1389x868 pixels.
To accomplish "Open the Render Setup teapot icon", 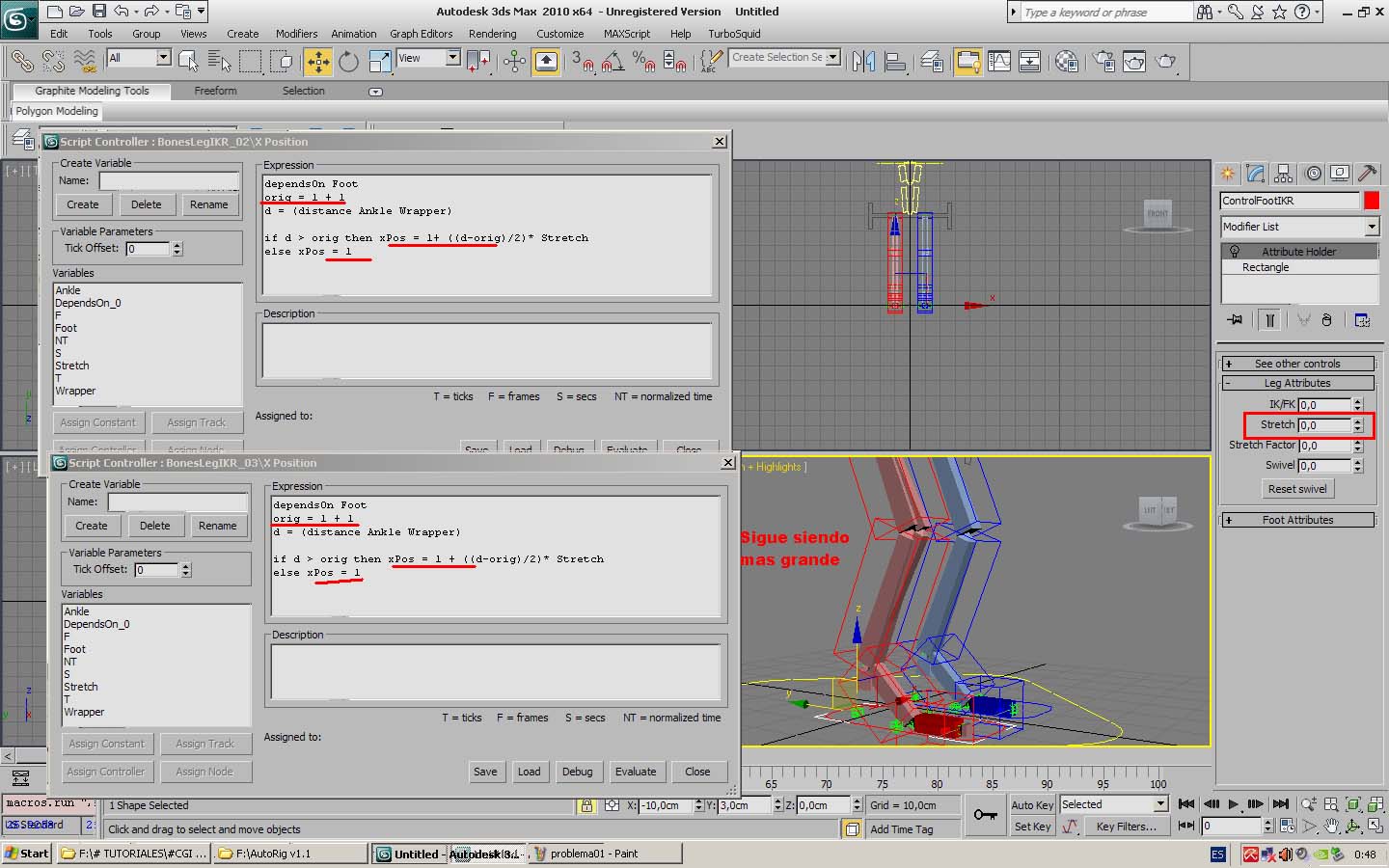I will [1103, 62].
